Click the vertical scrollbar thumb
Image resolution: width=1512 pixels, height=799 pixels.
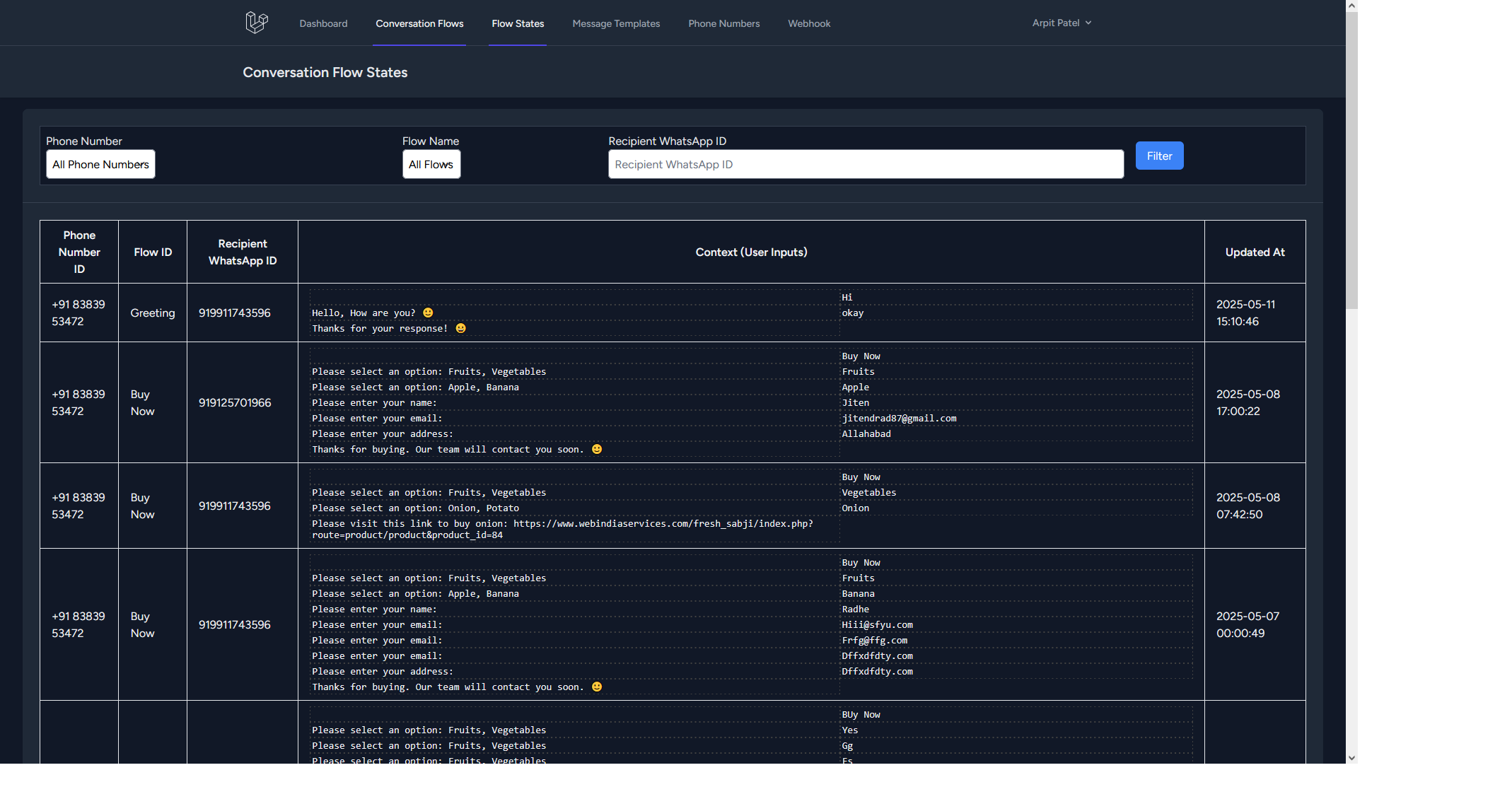pyautogui.click(x=1351, y=159)
